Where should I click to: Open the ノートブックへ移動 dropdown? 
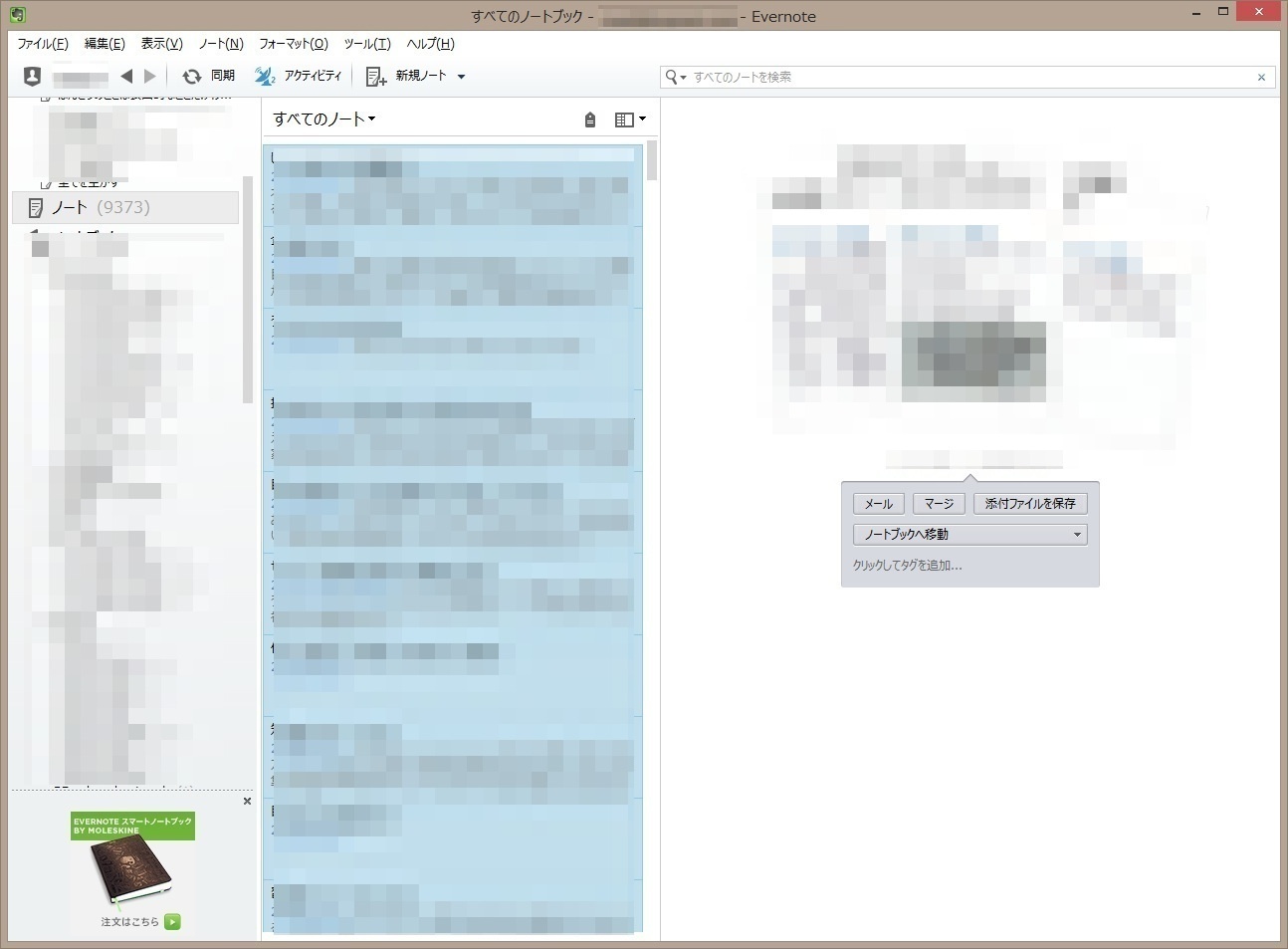click(970, 535)
